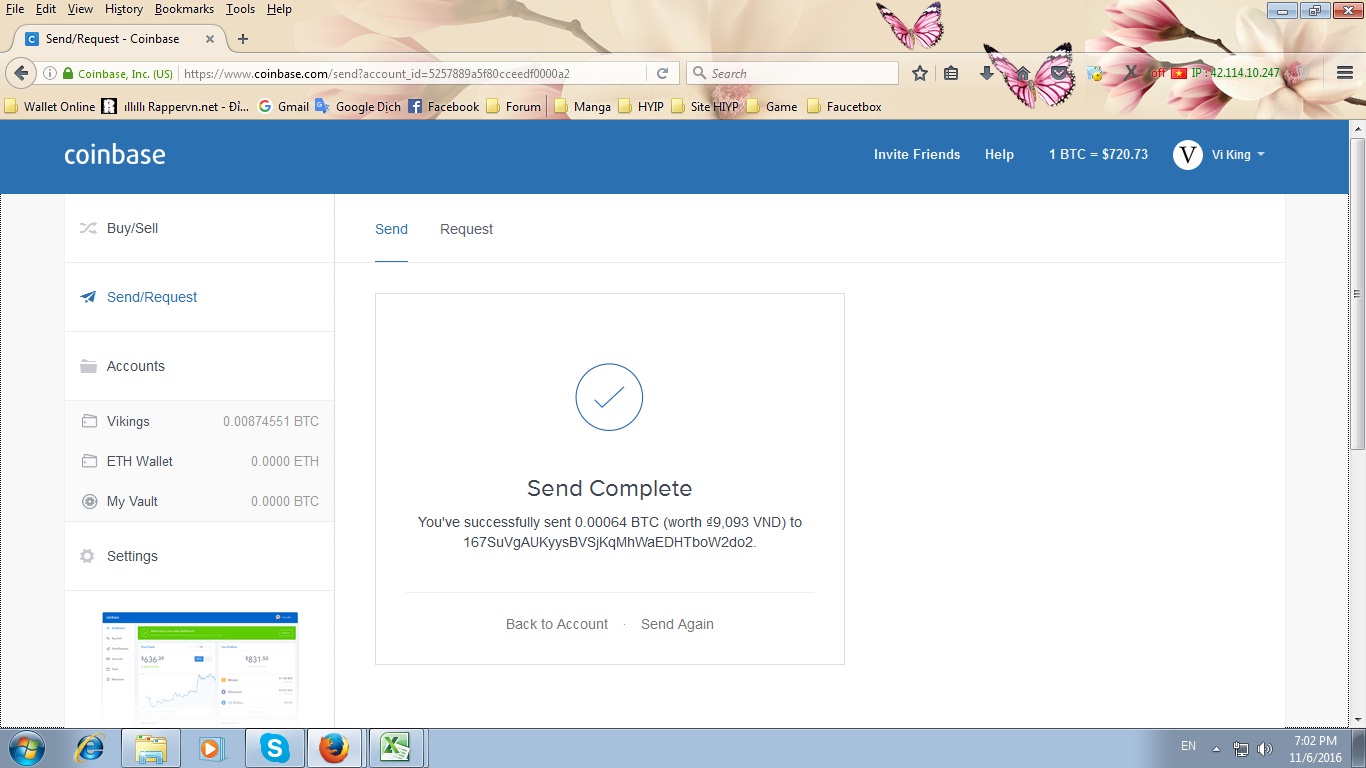Click the Vietnam flag IP indicator
The width and height of the screenshot is (1366, 768).
pos(1179,73)
